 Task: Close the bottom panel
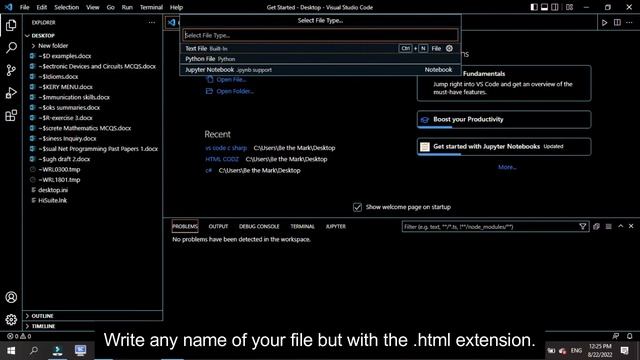click(631, 226)
